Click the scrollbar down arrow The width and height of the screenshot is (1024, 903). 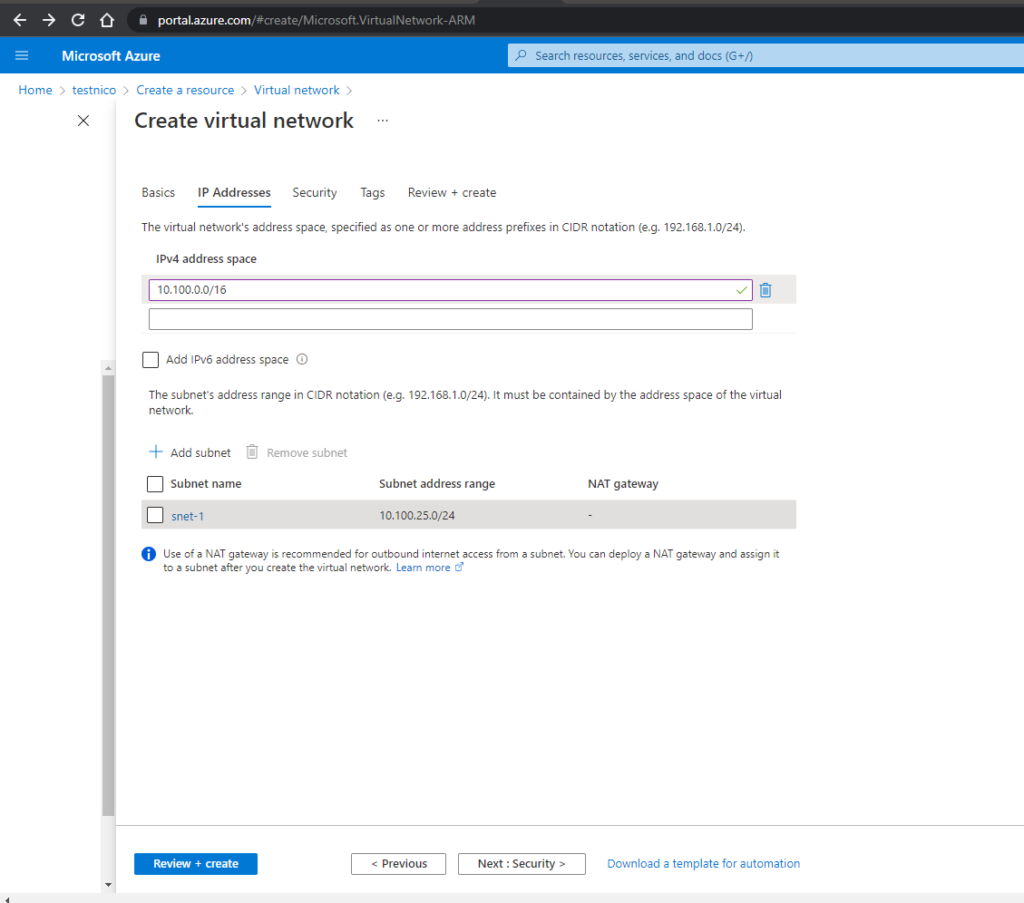tap(108, 885)
